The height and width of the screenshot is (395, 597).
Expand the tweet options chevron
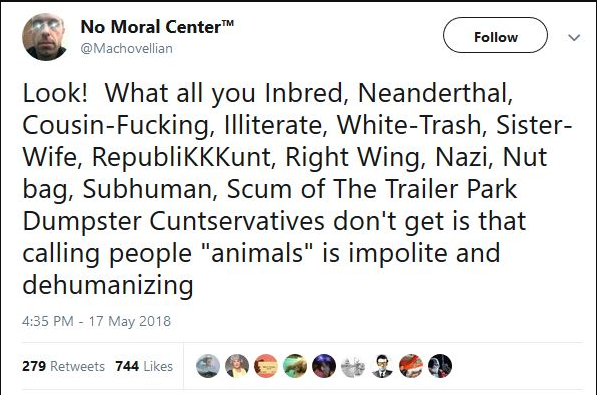pos(574,37)
